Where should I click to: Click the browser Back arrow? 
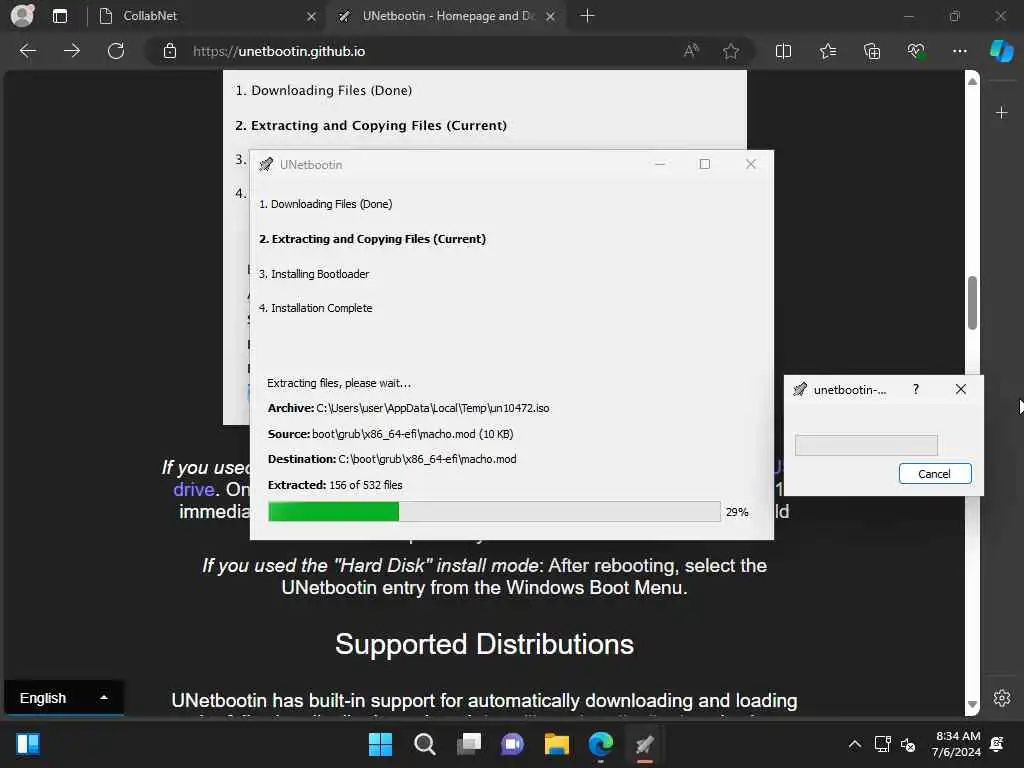(x=27, y=51)
